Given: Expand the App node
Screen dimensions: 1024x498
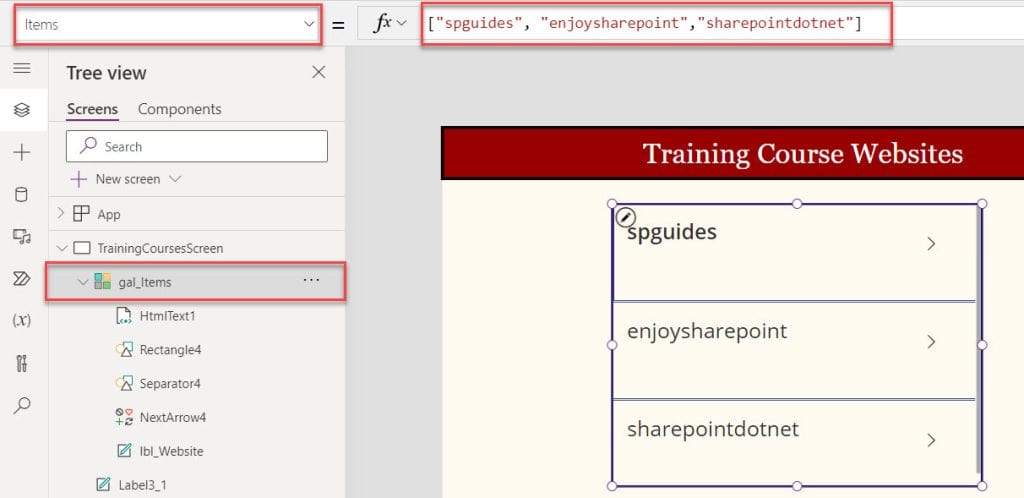Looking at the screenshot, I should pyautogui.click(x=61, y=213).
